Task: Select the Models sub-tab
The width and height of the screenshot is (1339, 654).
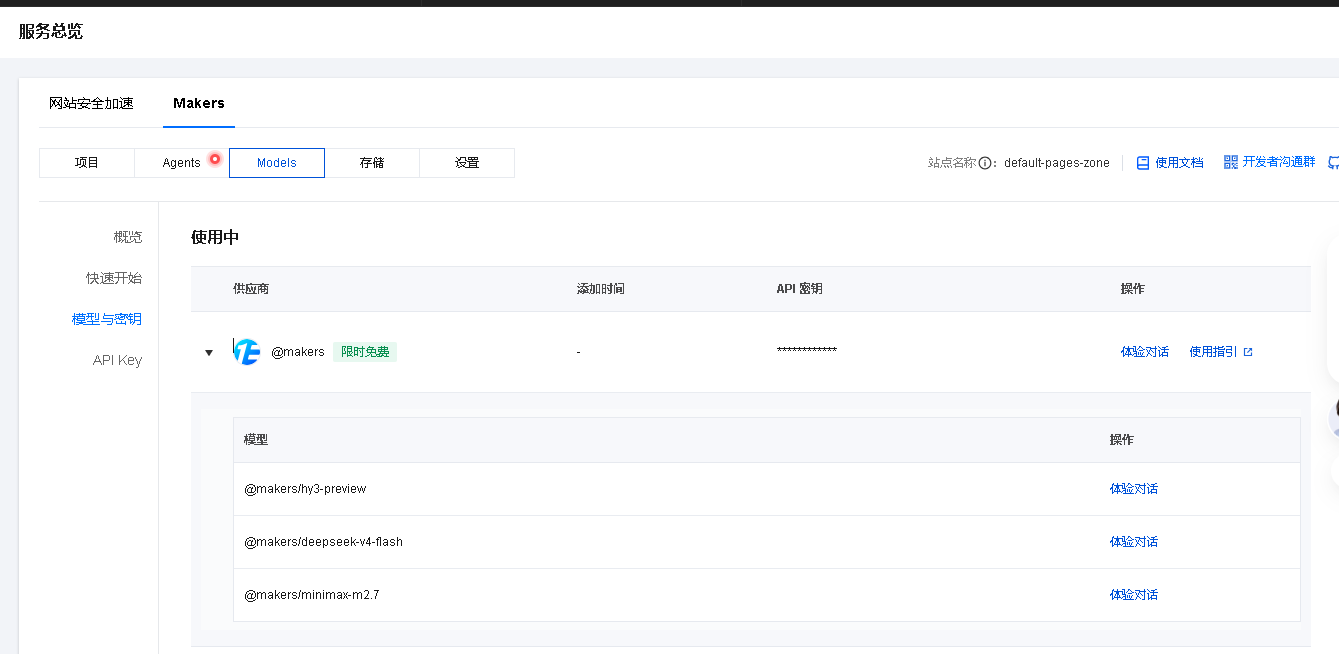Action: pyautogui.click(x=277, y=163)
